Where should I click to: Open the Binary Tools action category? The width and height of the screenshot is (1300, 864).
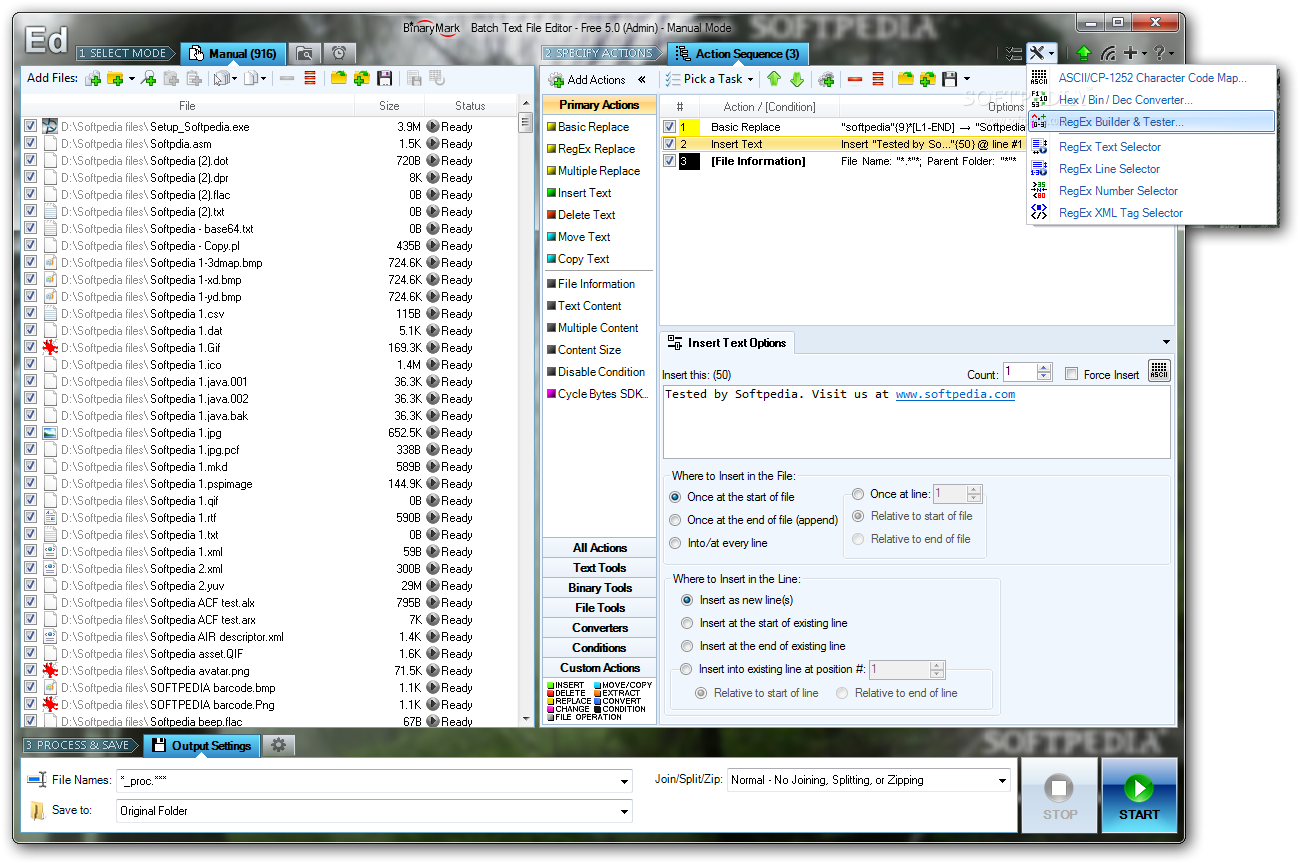[x=599, y=588]
